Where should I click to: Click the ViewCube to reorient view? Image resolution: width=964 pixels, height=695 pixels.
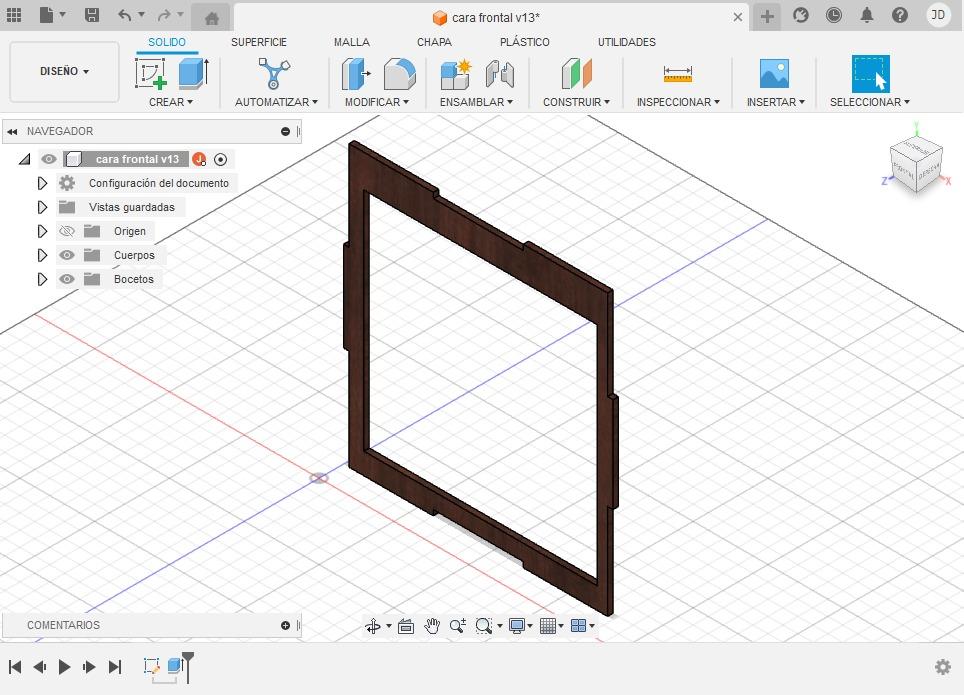[x=915, y=162]
